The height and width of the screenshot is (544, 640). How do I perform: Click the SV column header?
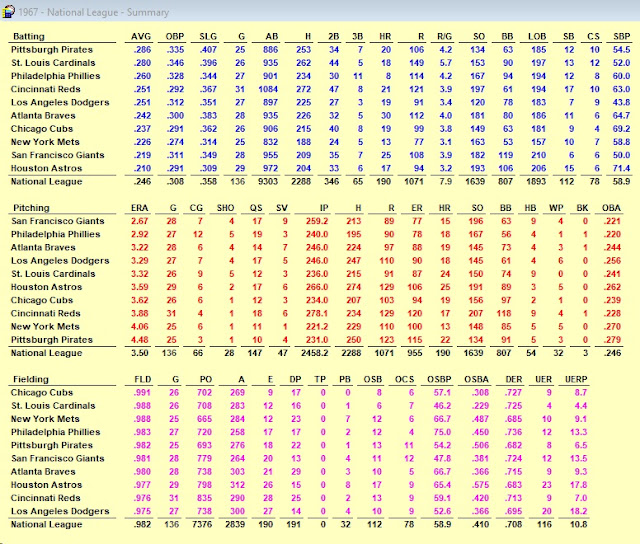[282, 208]
